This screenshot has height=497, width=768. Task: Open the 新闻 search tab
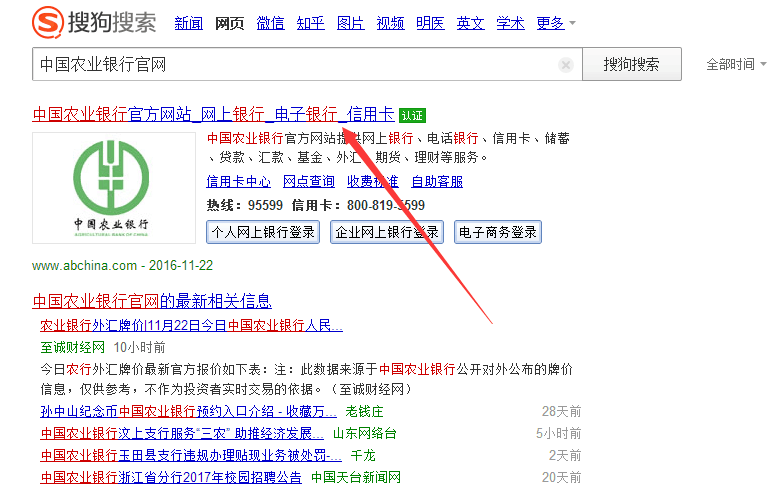point(189,23)
